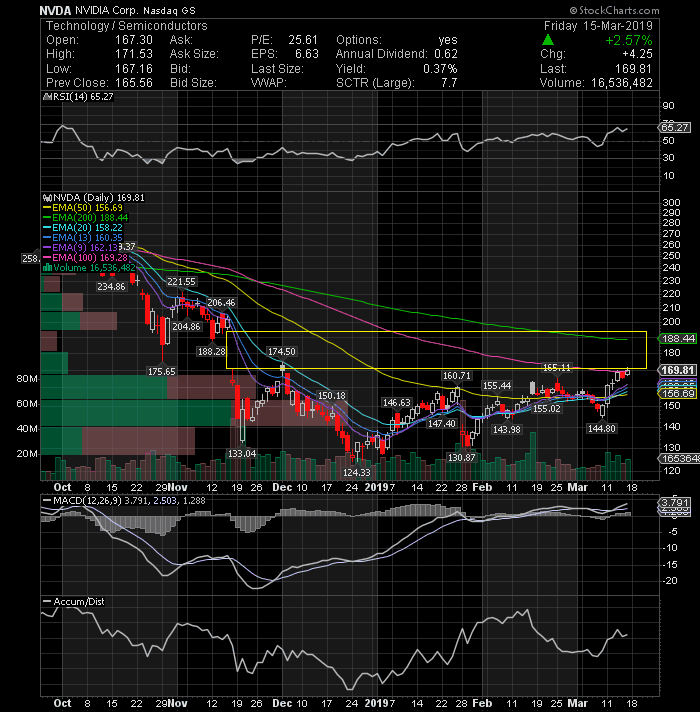Click the 133.04 low label

coord(242,454)
